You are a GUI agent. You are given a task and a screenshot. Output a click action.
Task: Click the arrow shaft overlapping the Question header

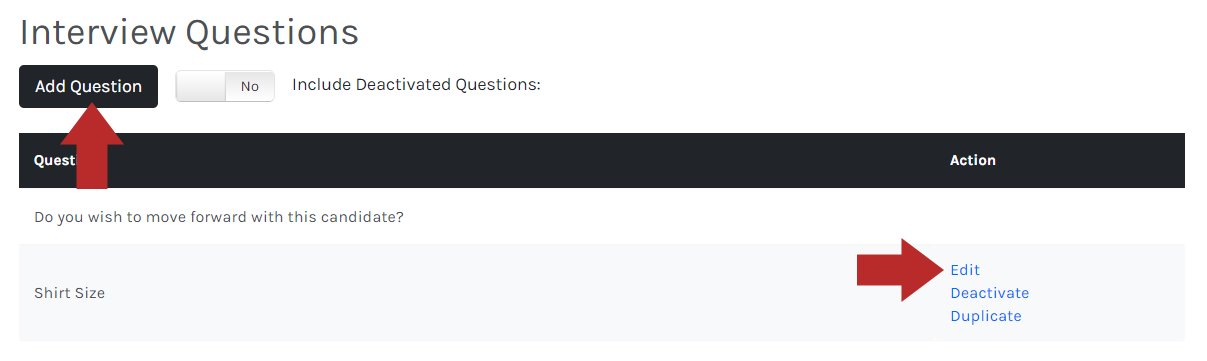tap(92, 165)
